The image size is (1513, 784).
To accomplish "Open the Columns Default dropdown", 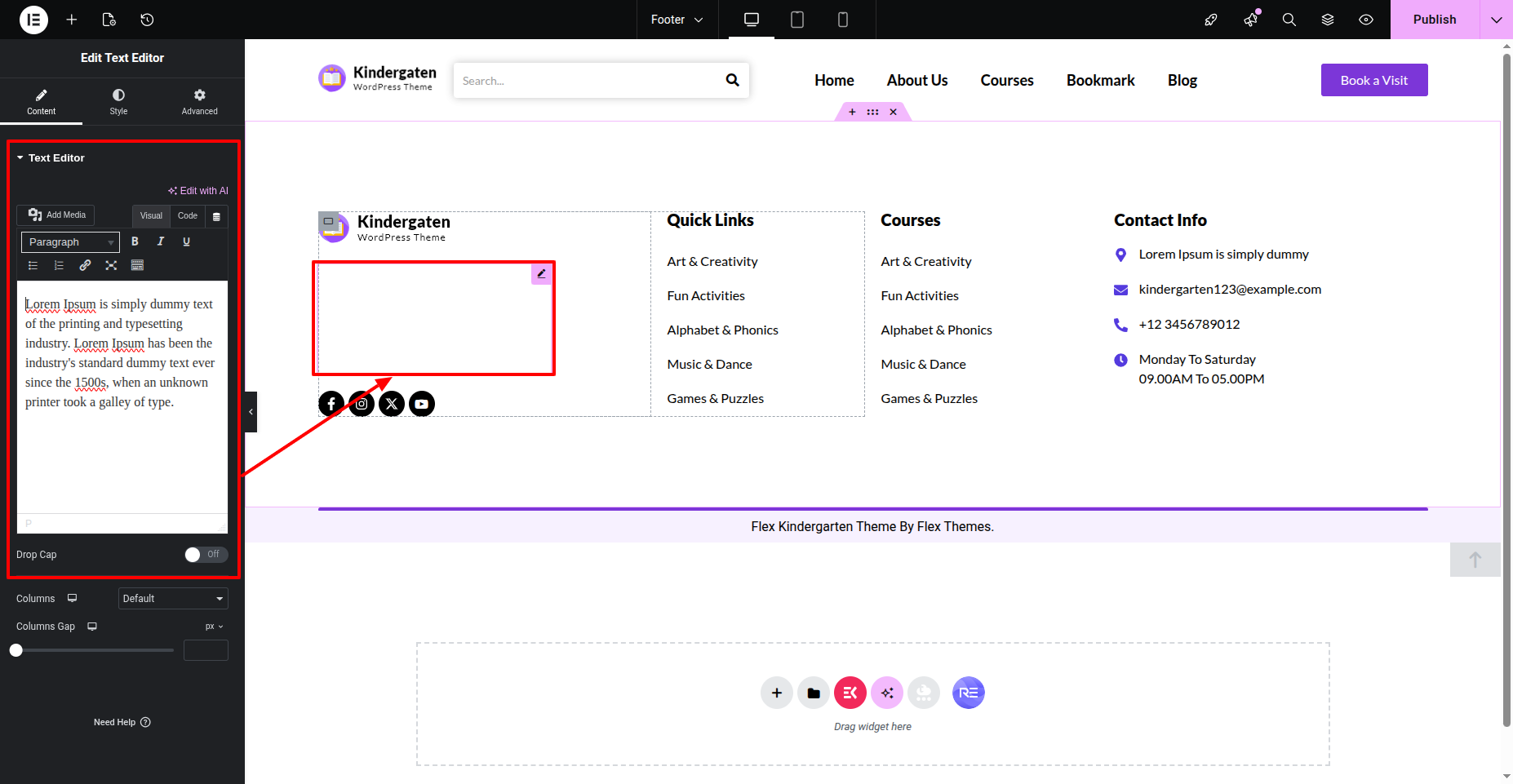I will point(173,599).
